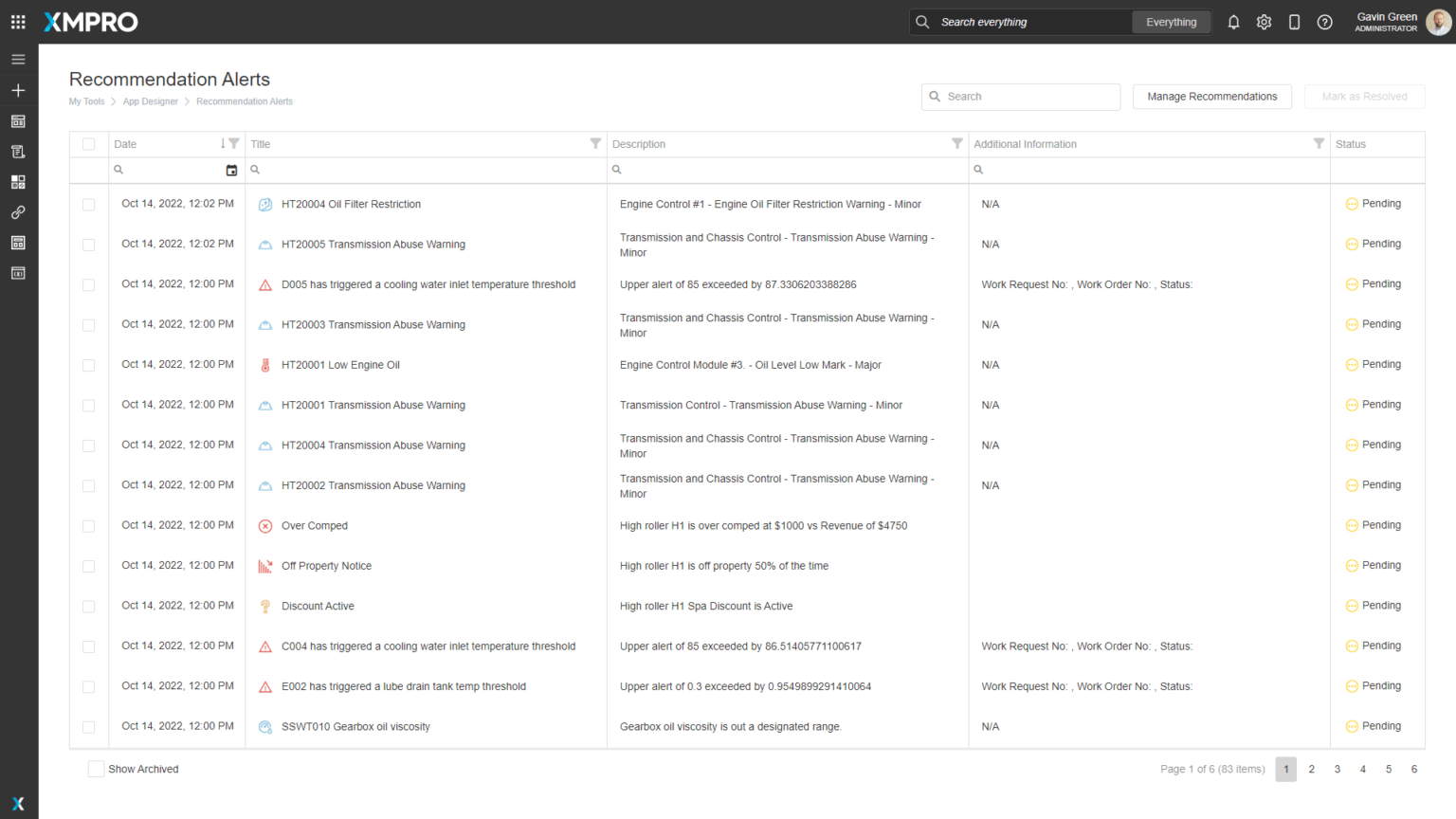
Task: Click the Manage Recommendations button
Action: (1211, 97)
